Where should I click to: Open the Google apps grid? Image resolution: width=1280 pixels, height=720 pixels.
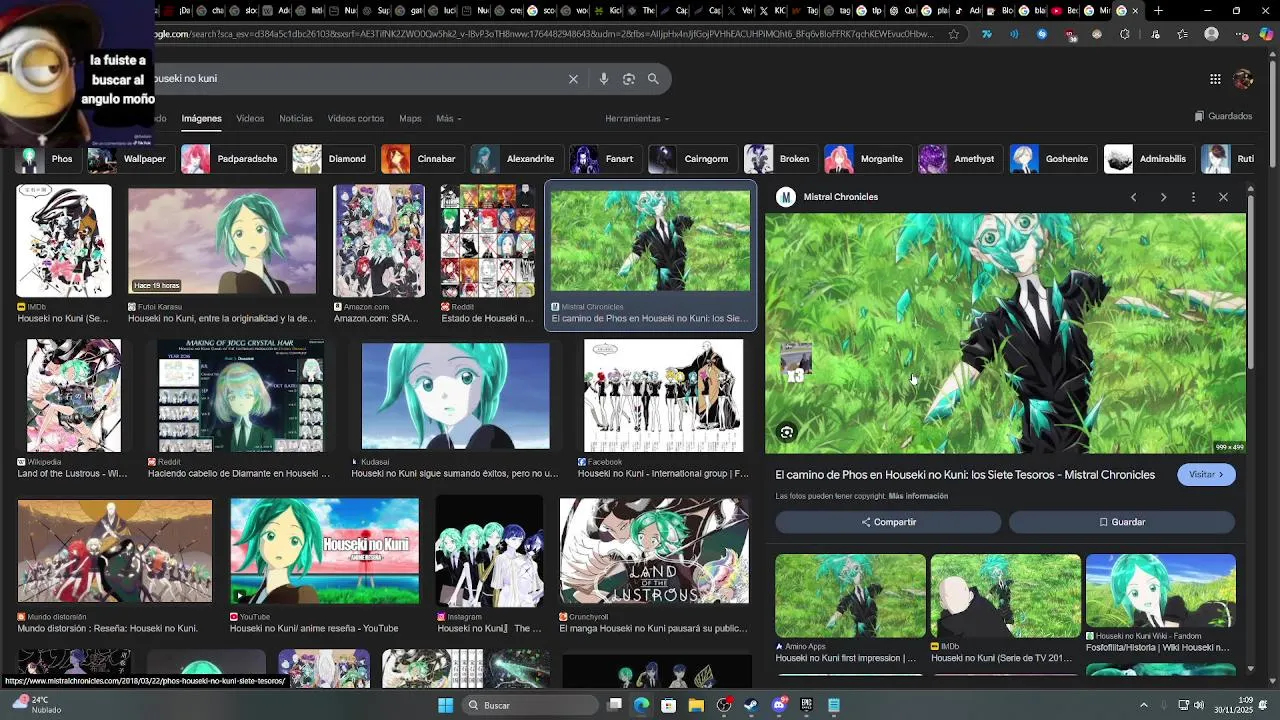(1215, 79)
